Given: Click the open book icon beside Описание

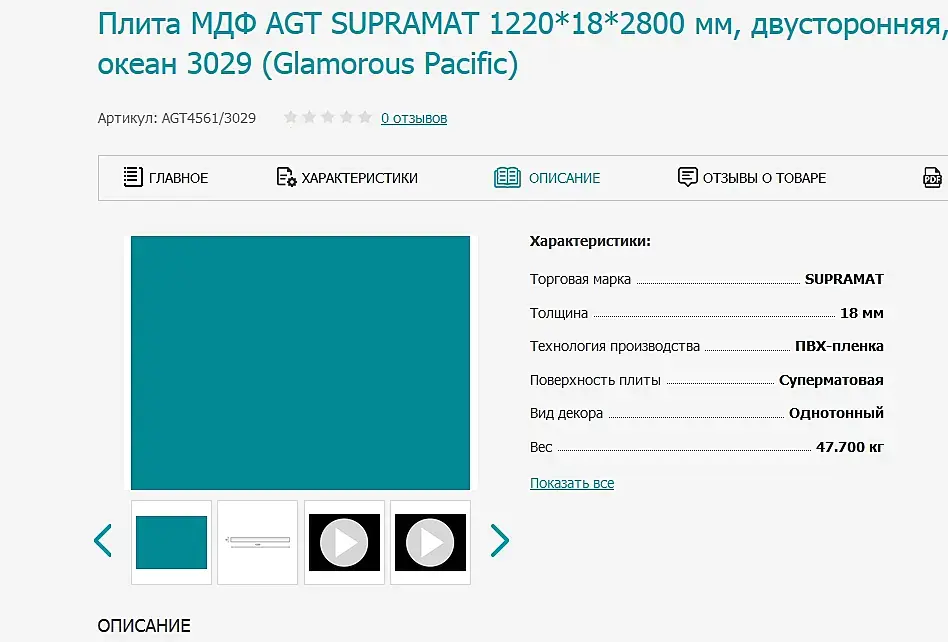Looking at the screenshot, I should [x=507, y=178].
